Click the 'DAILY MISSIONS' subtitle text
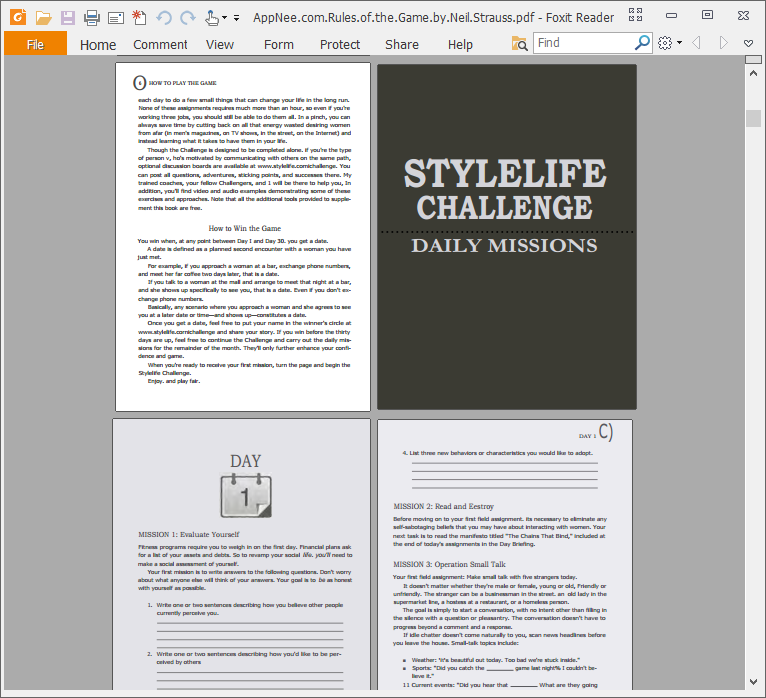Screen dimensions: 766x698 (x=504, y=245)
